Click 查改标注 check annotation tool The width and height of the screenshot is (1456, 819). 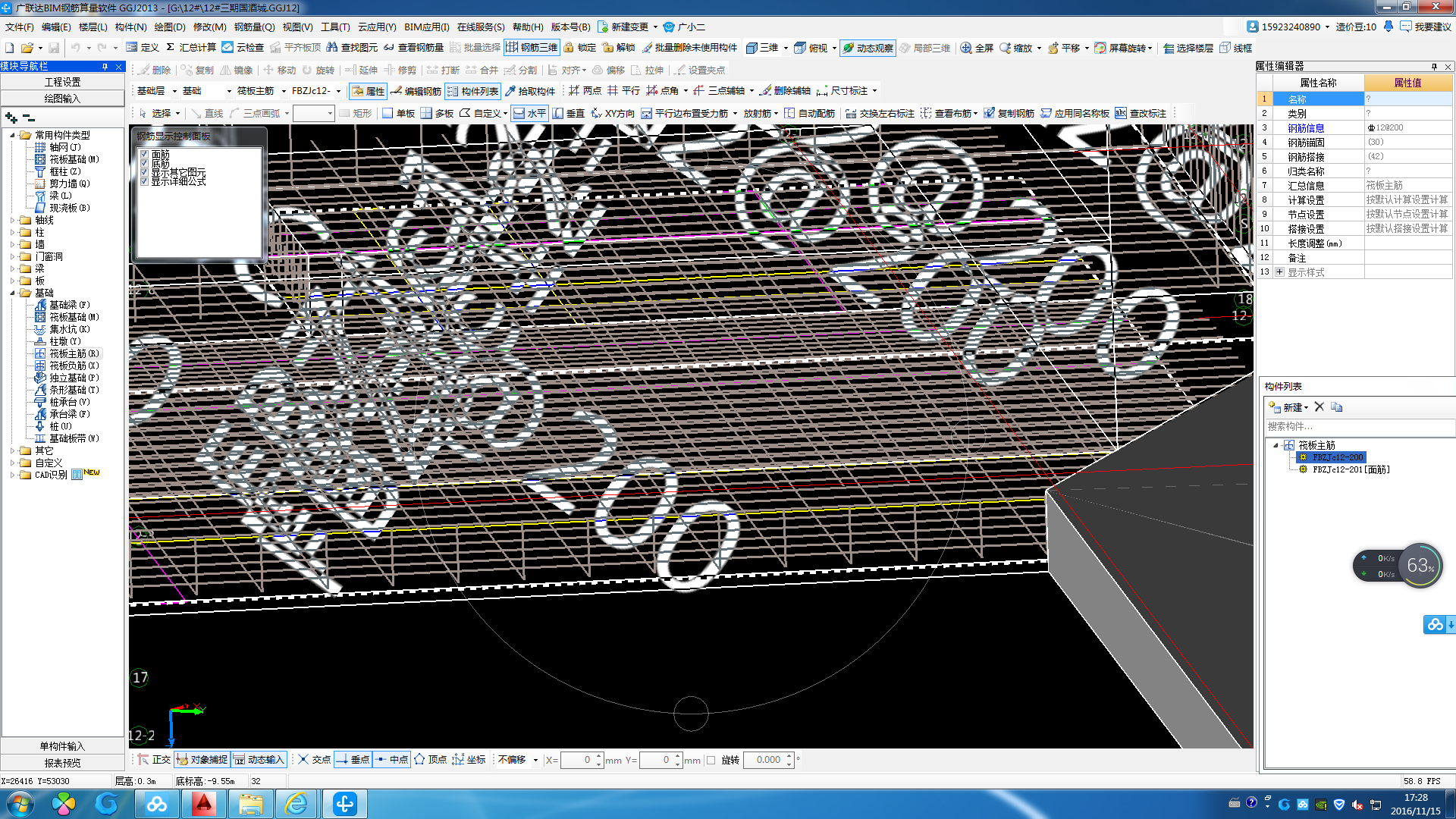coord(1141,113)
